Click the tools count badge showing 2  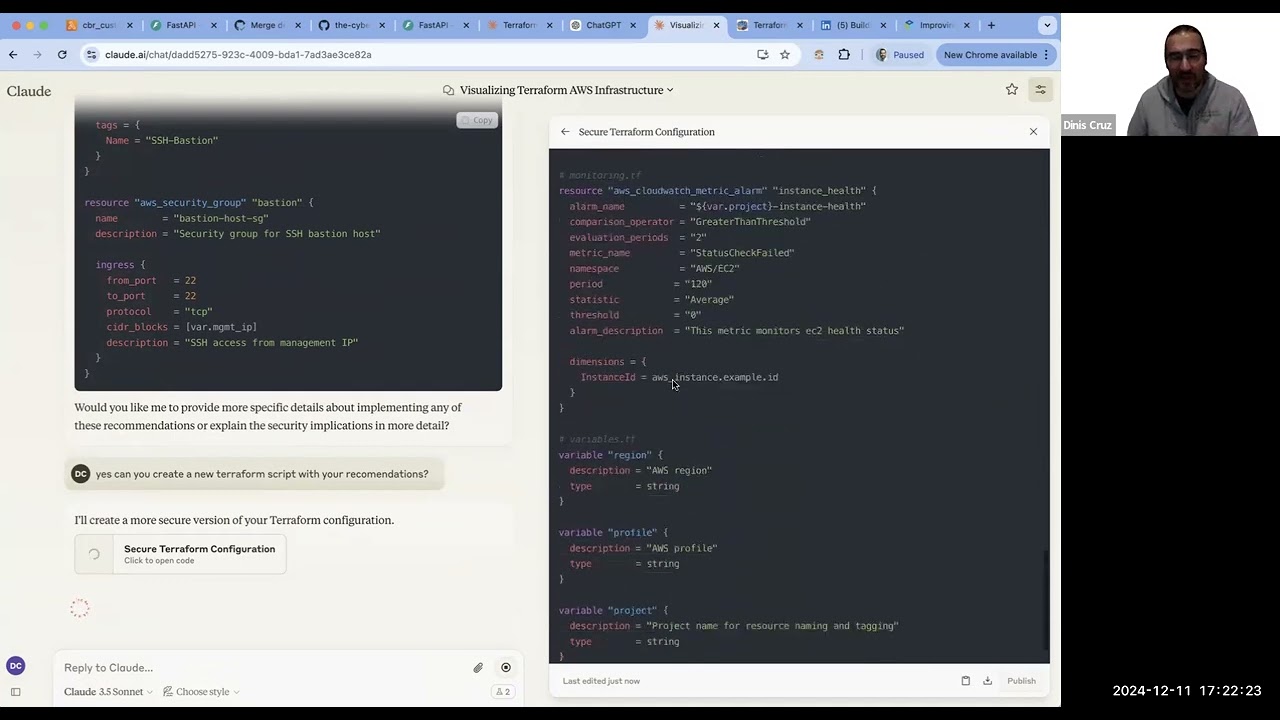[503, 692]
